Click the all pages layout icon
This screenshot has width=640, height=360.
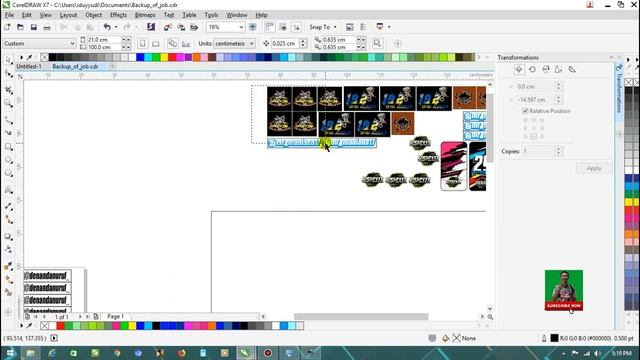tap(173, 43)
